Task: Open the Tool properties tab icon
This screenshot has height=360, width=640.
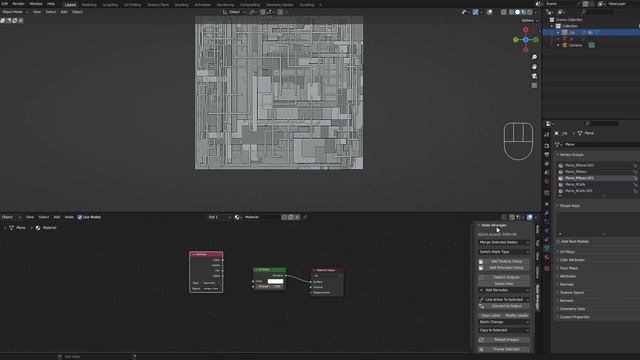Action: (x=547, y=135)
